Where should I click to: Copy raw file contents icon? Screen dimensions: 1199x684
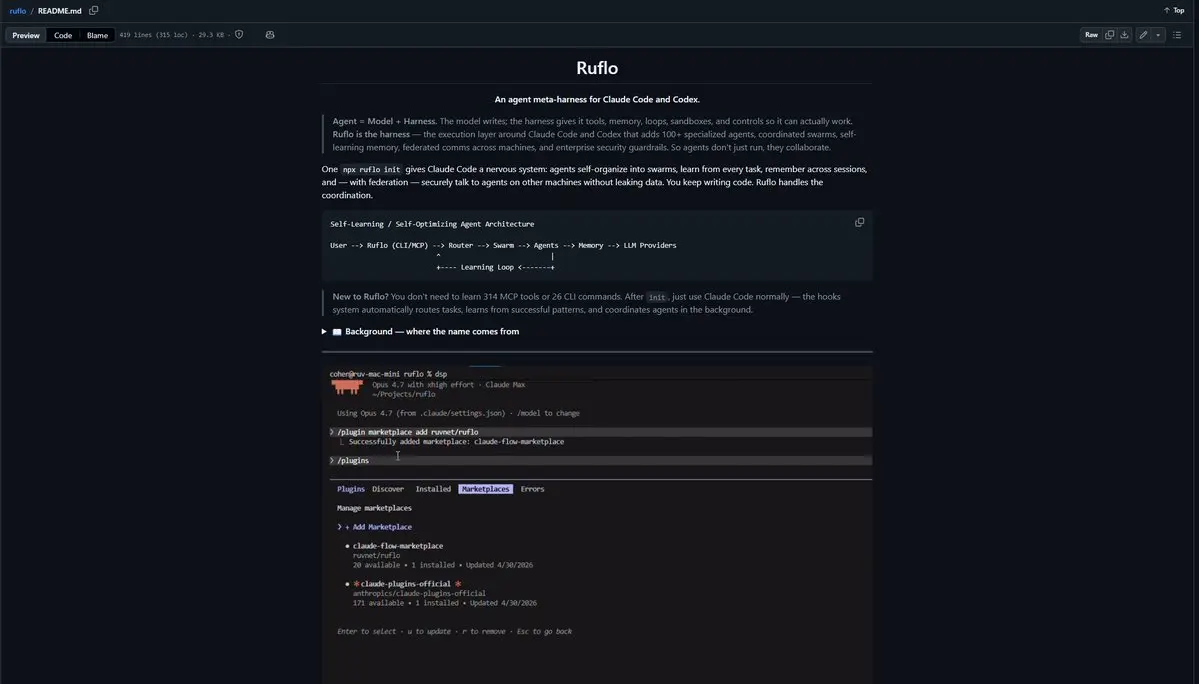1110,35
